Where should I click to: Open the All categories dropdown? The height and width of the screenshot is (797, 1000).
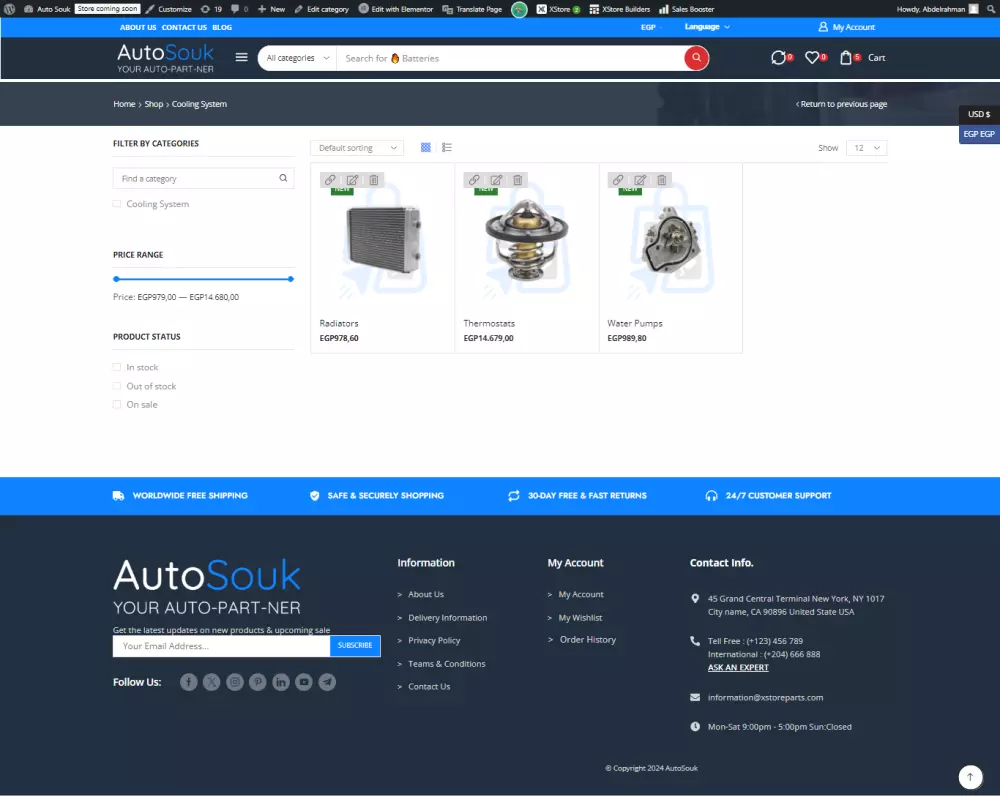tap(297, 58)
